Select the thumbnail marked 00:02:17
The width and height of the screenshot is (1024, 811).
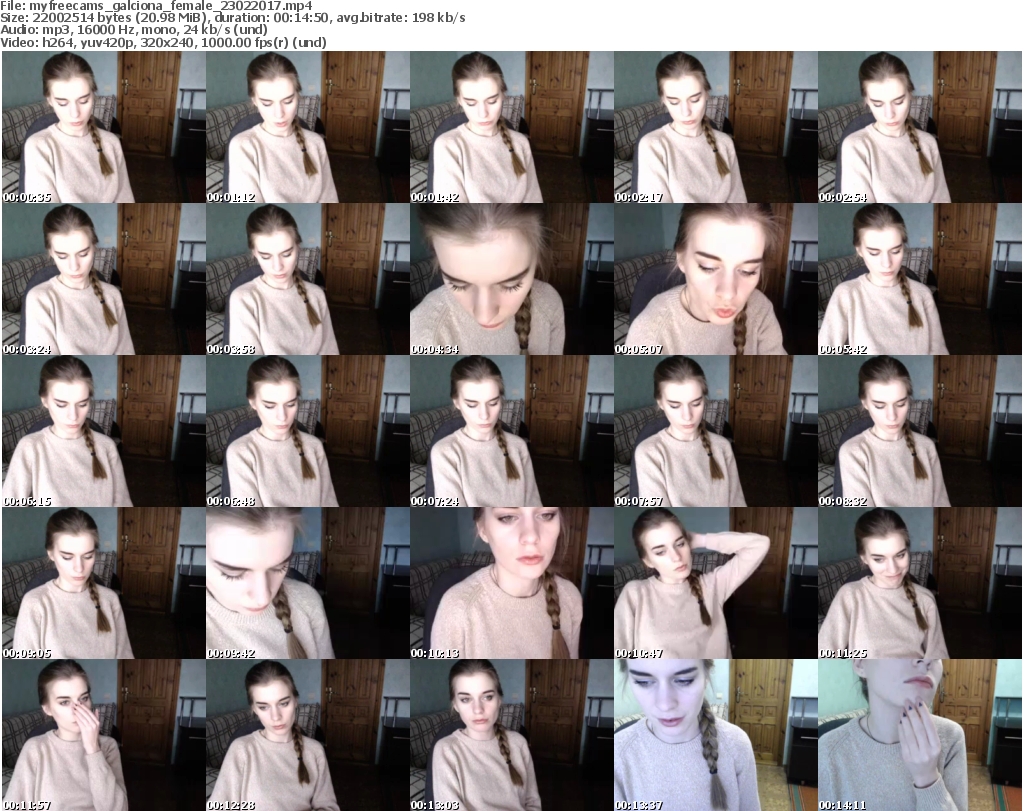[715, 127]
